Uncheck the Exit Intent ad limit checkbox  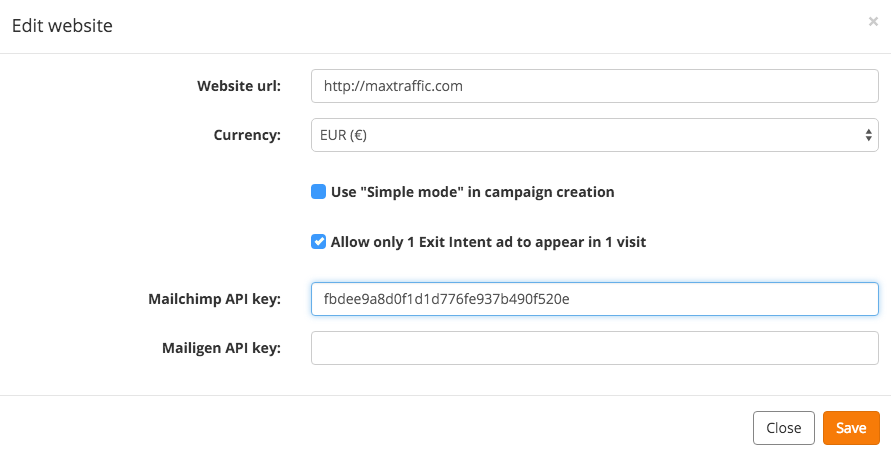318,241
